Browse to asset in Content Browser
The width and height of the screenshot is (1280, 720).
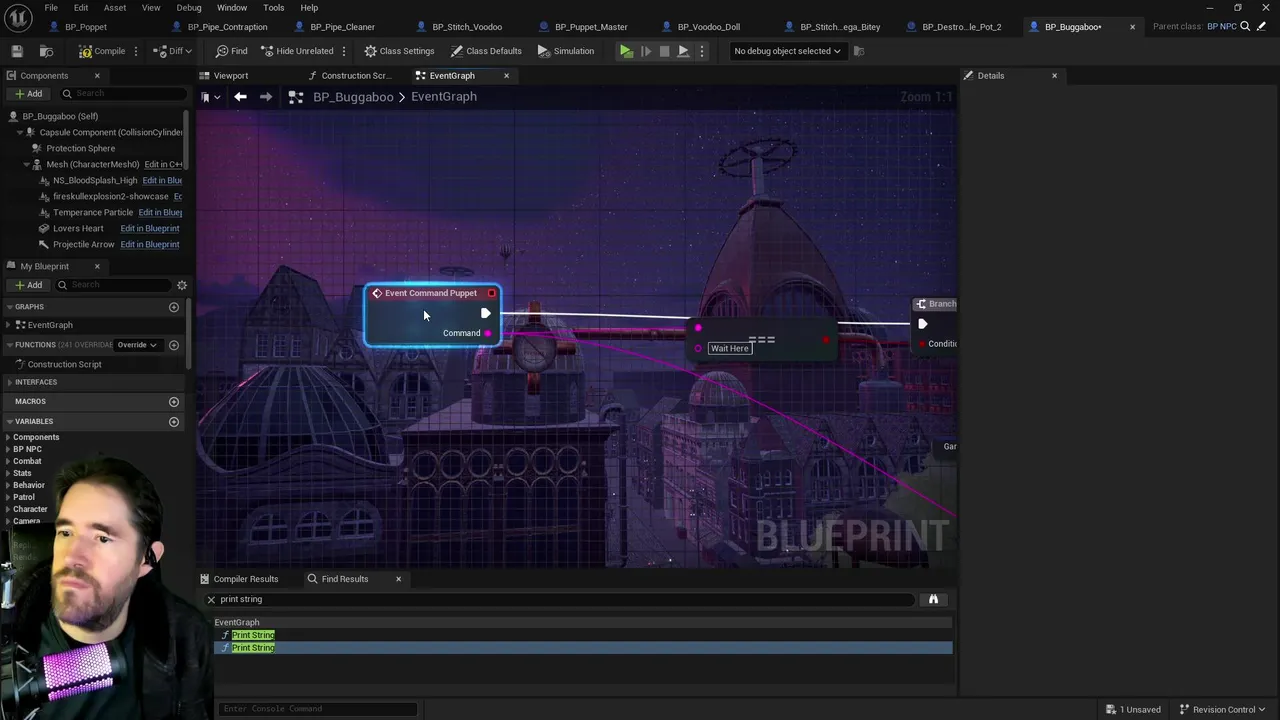46,51
